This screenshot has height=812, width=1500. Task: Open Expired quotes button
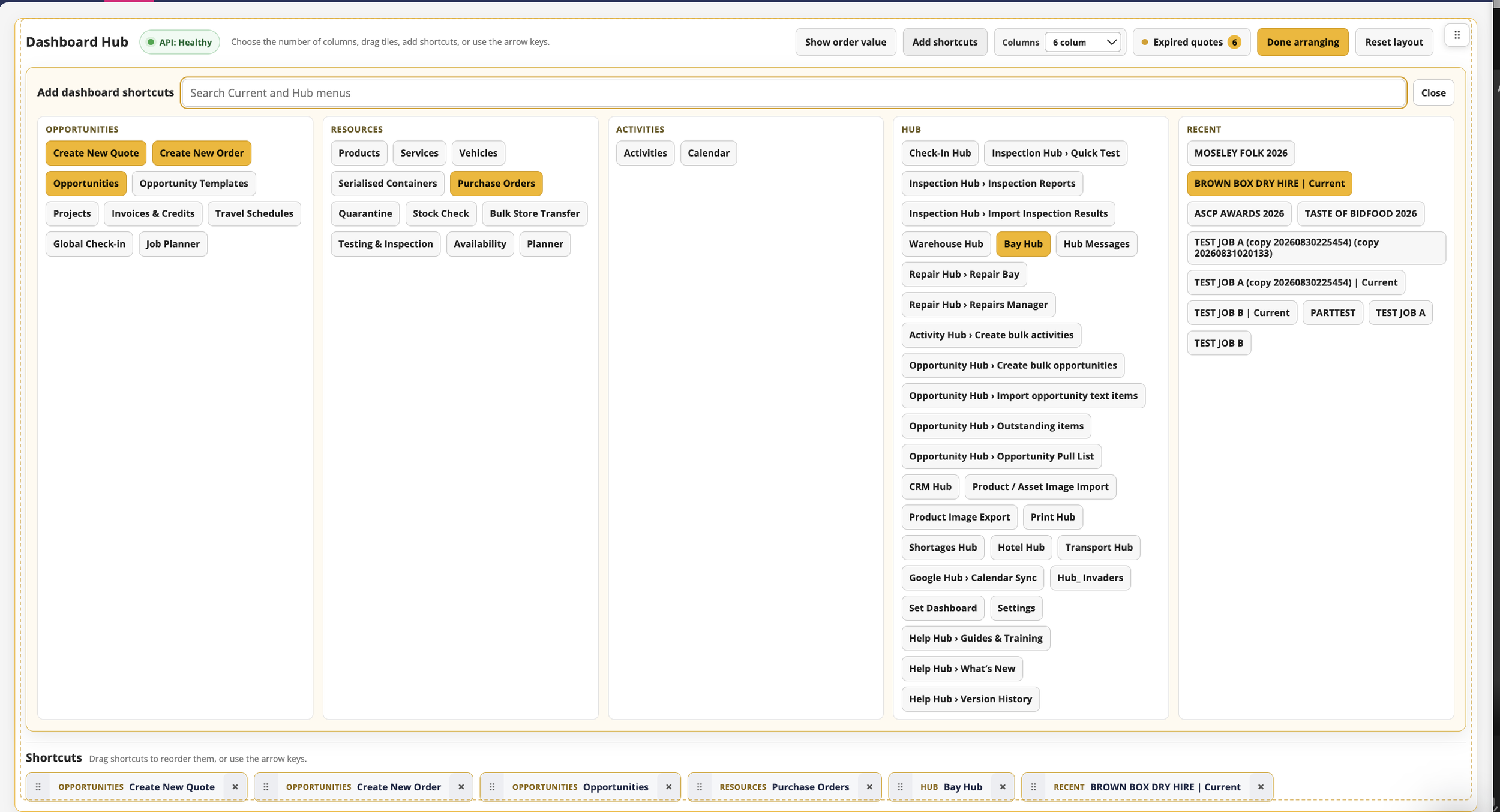click(x=1191, y=42)
